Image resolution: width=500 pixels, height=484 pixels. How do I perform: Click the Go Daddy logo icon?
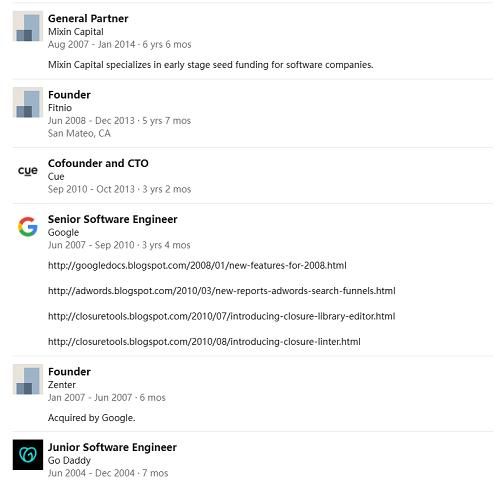[x=28, y=455]
